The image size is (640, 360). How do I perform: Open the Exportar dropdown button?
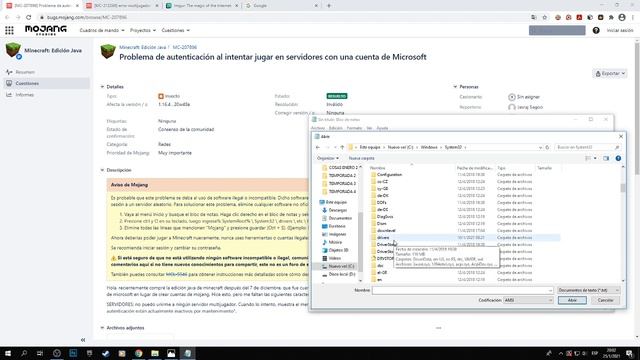[x=610, y=73]
